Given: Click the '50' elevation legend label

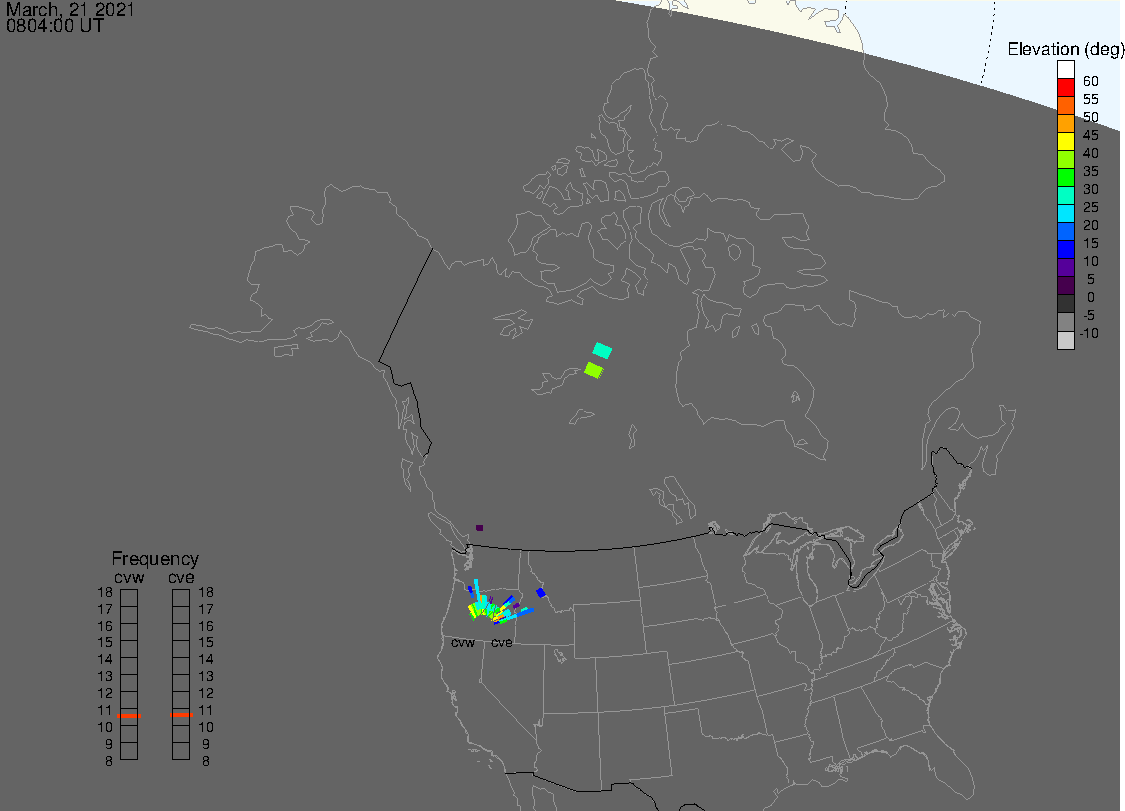Looking at the screenshot, I should [1091, 117].
